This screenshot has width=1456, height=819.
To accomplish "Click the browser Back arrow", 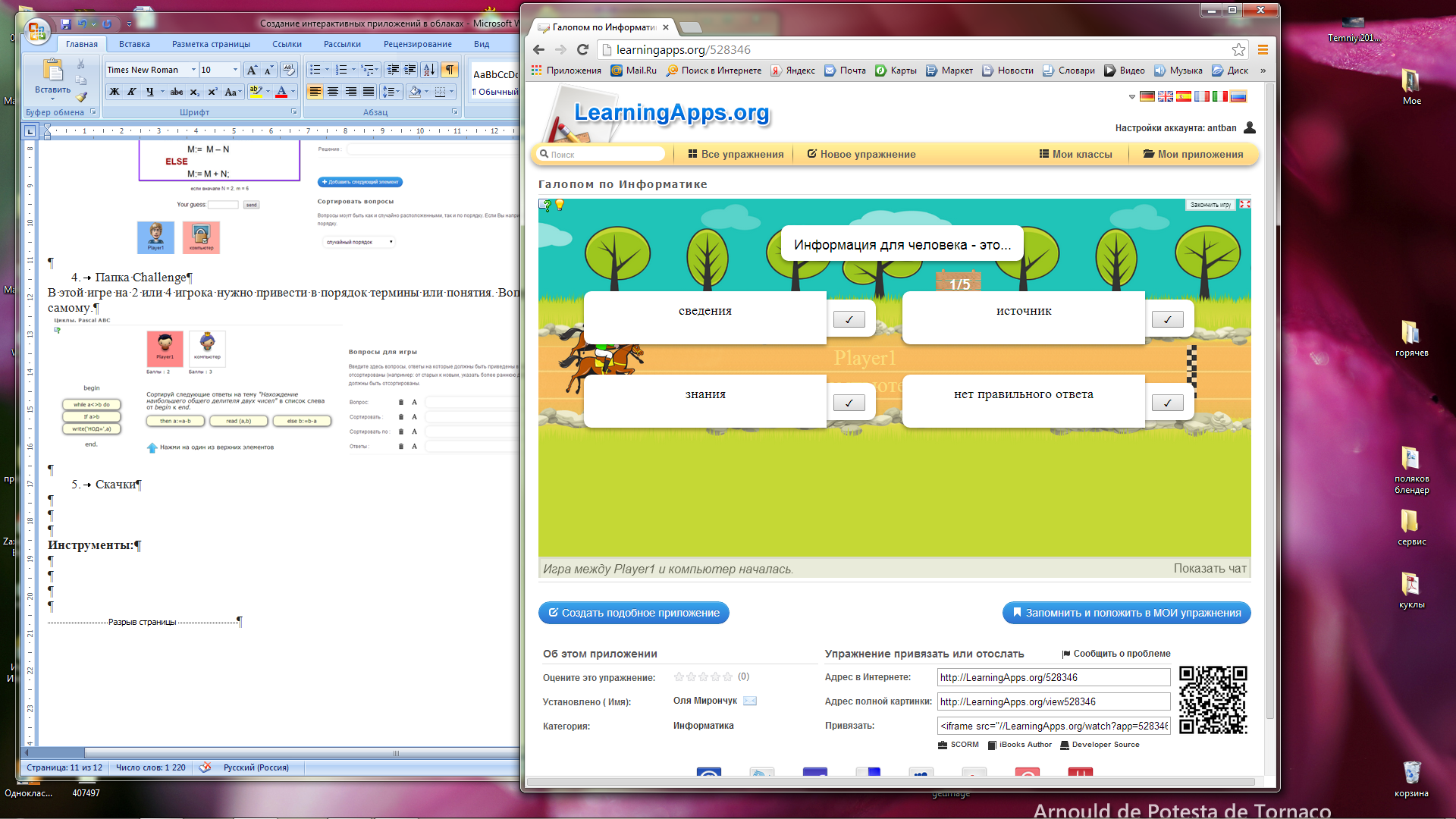I will 538,49.
